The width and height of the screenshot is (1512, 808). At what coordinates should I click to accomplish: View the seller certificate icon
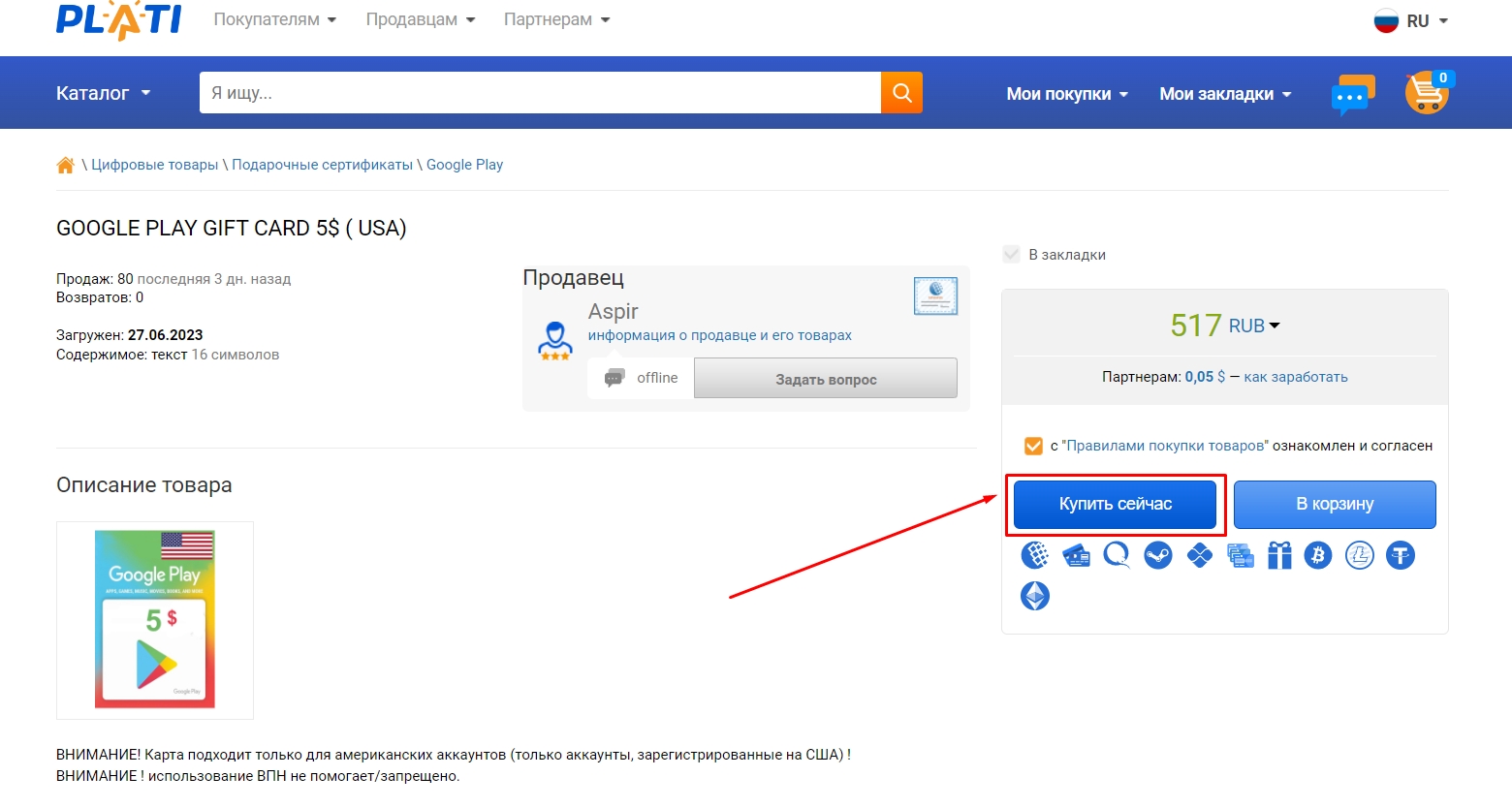[x=935, y=295]
